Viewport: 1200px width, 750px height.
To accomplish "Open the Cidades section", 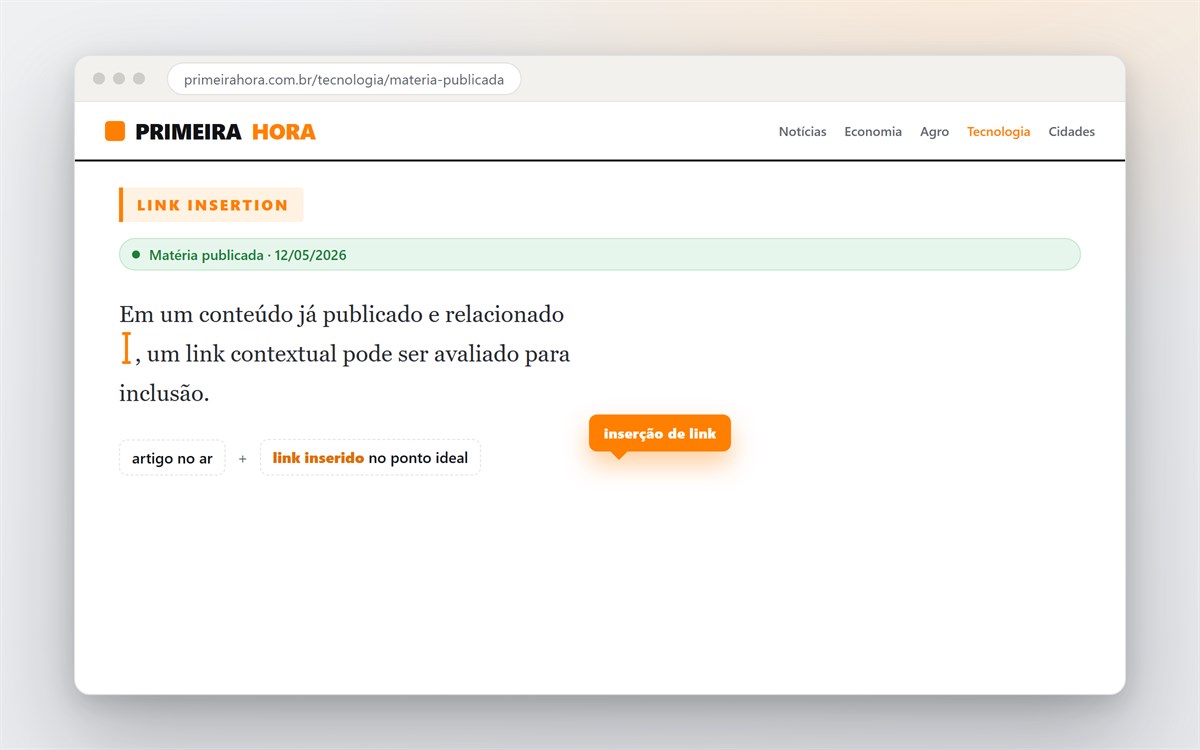I will 1071,131.
